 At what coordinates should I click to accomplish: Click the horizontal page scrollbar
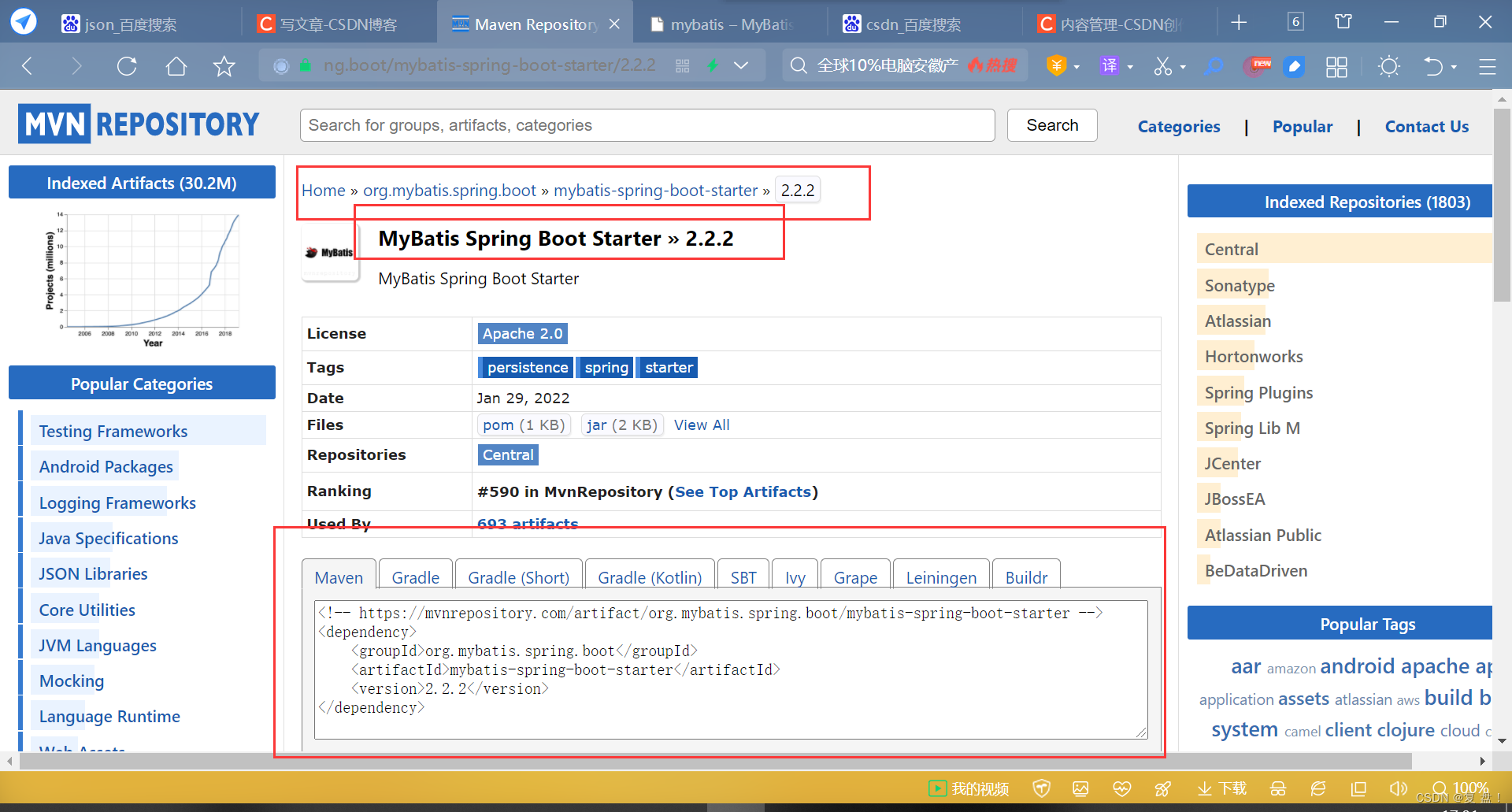tap(715, 762)
